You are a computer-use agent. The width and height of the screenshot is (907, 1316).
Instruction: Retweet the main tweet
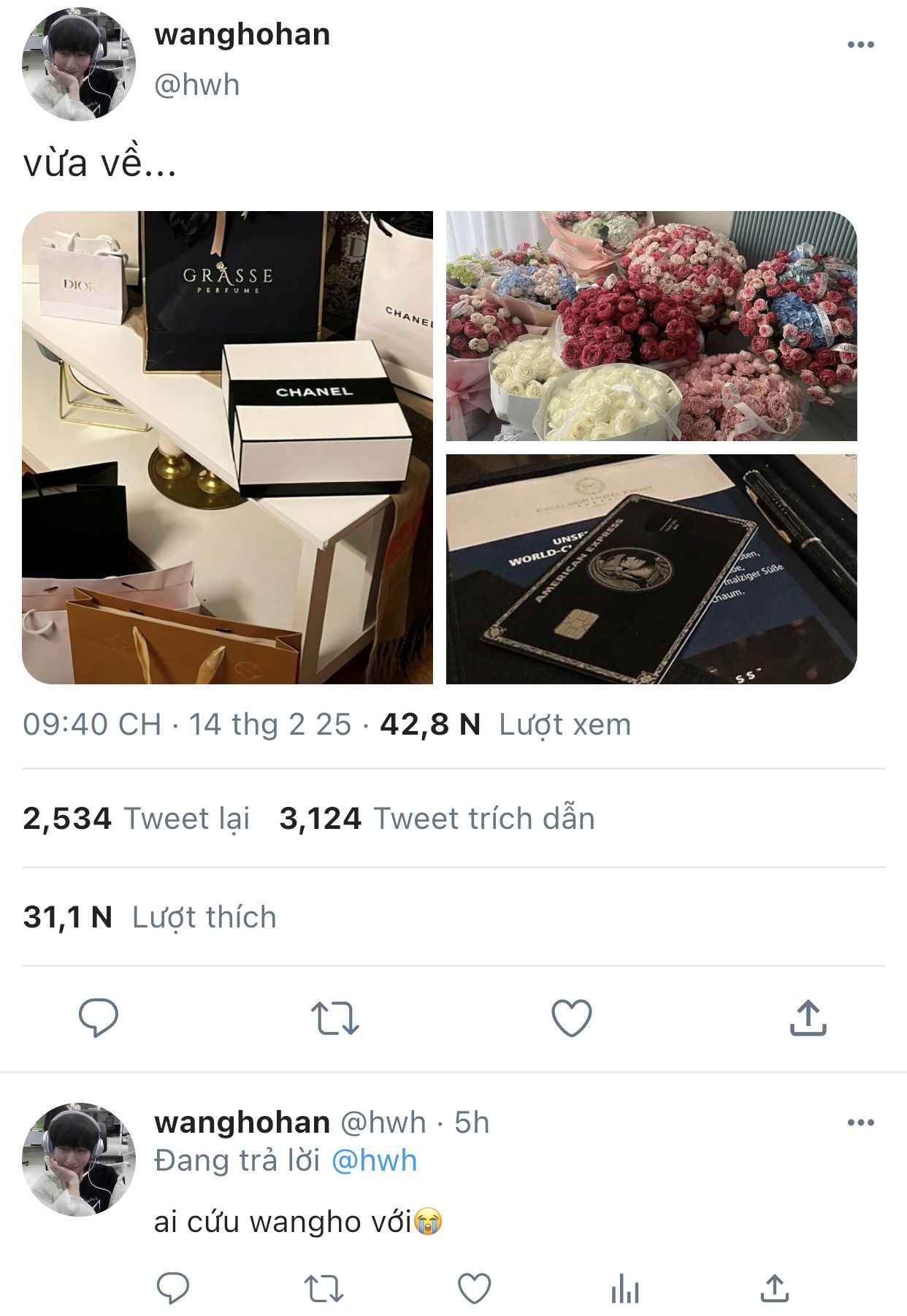click(334, 1018)
